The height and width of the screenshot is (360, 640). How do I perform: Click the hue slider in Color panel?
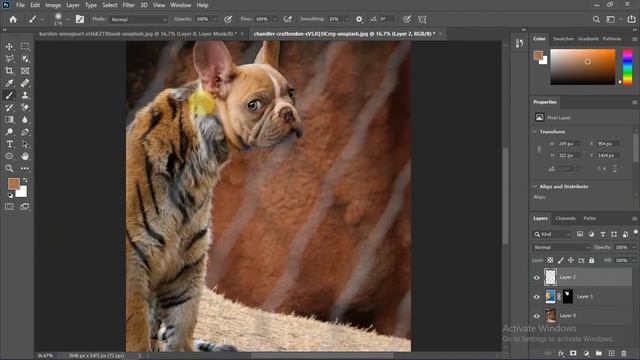tap(627, 67)
